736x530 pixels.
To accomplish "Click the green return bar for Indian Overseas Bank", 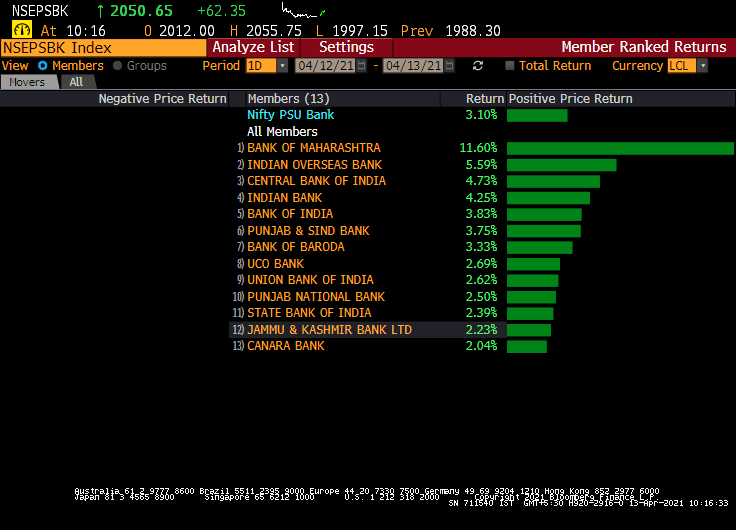I will (x=561, y=165).
